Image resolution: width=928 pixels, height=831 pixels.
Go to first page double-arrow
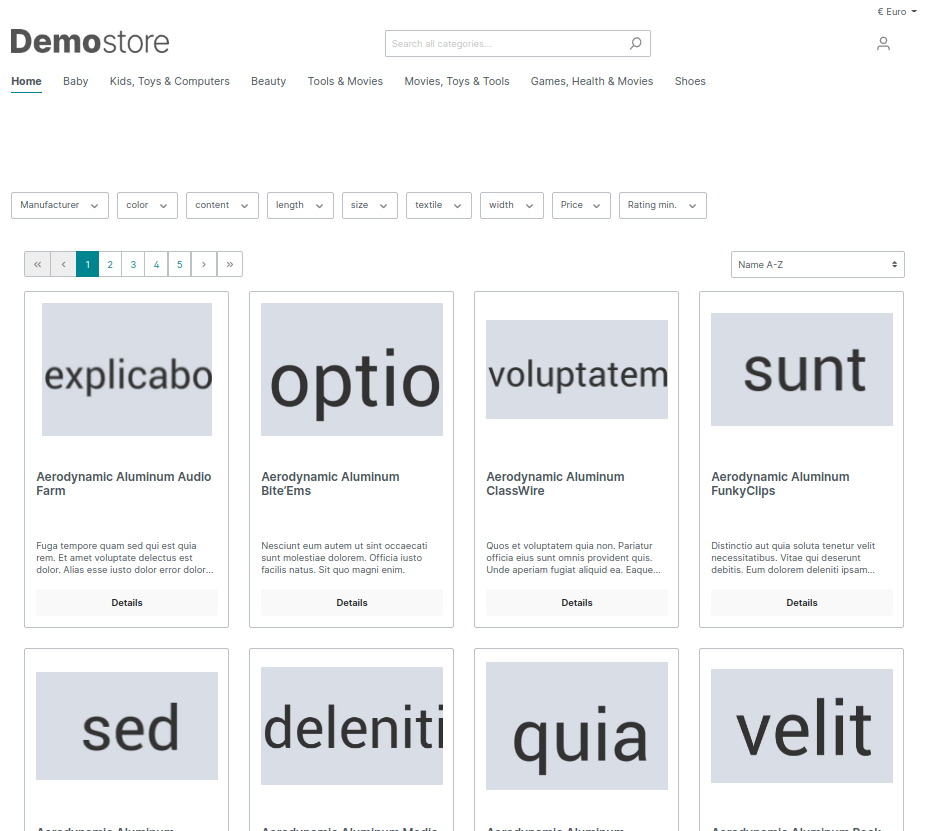pyautogui.click(x=37, y=265)
